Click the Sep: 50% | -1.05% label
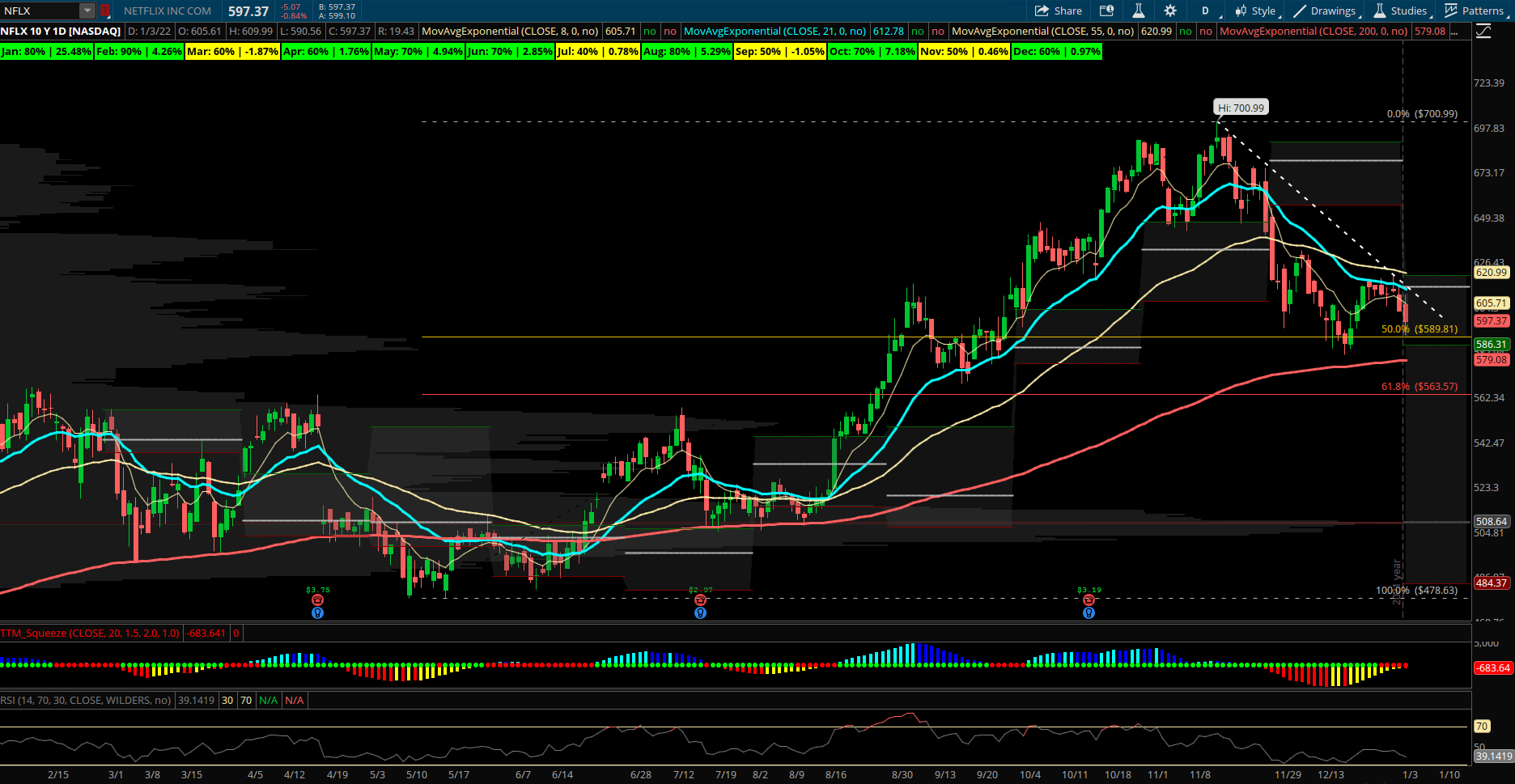 780,51
